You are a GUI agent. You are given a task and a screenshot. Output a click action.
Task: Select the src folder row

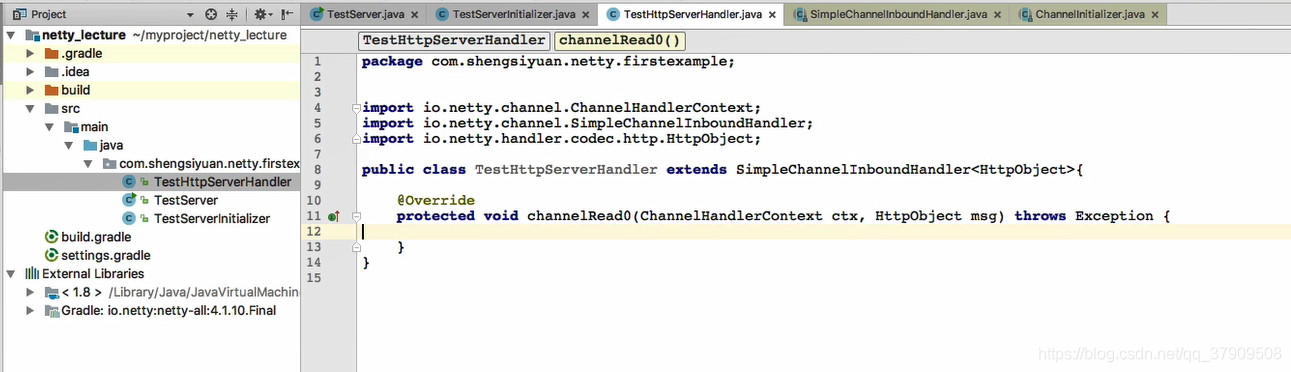point(150,109)
